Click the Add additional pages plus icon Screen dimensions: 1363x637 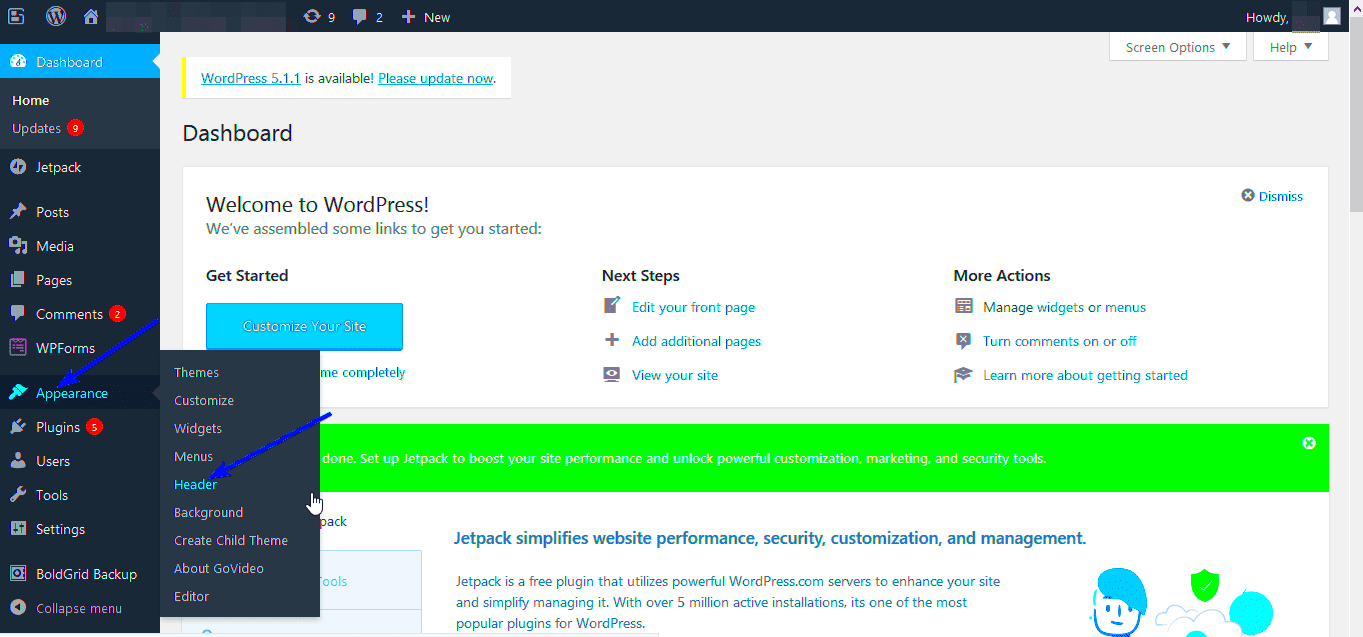pyautogui.click(x=612, y=341)
